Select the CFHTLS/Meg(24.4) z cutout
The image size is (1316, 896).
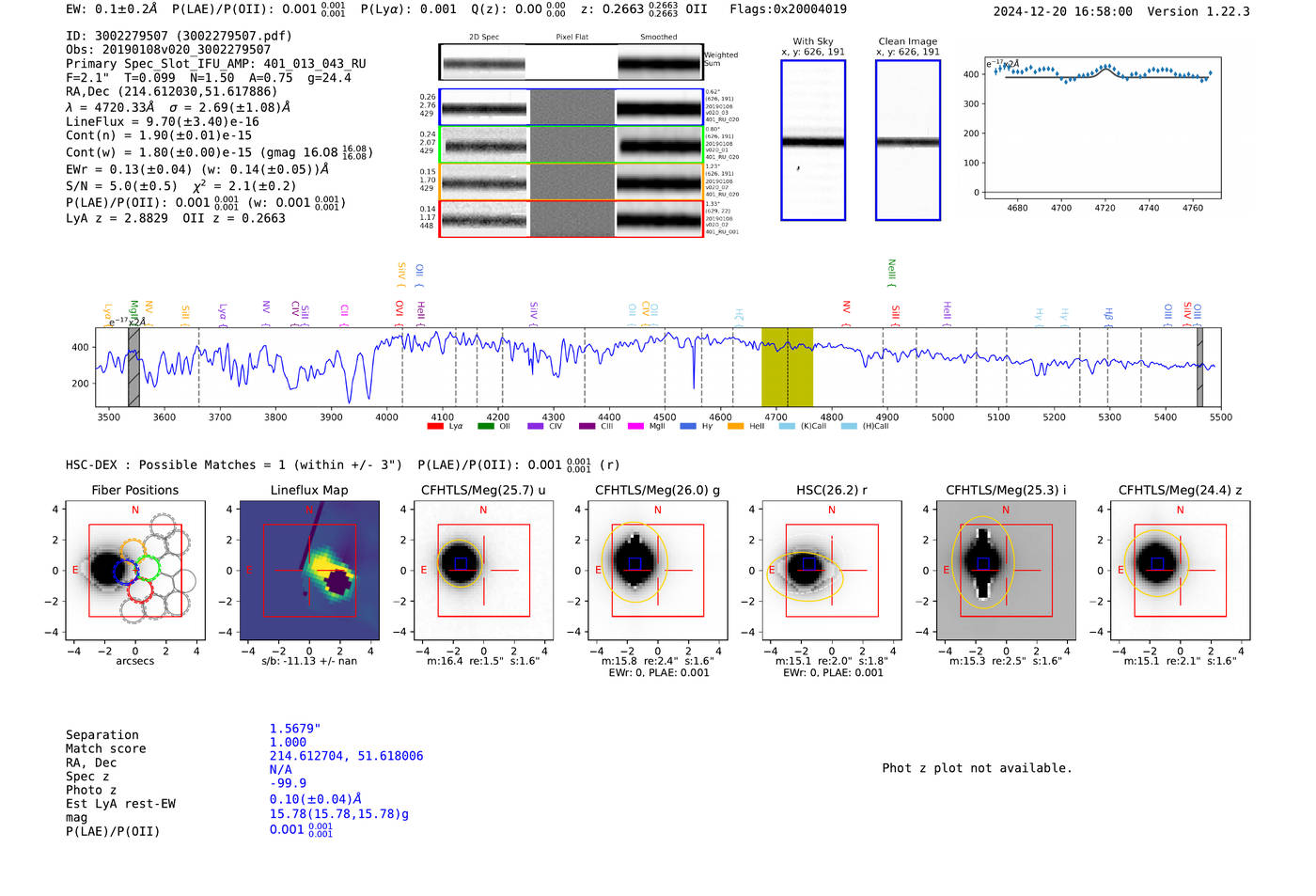point(1180,570)
